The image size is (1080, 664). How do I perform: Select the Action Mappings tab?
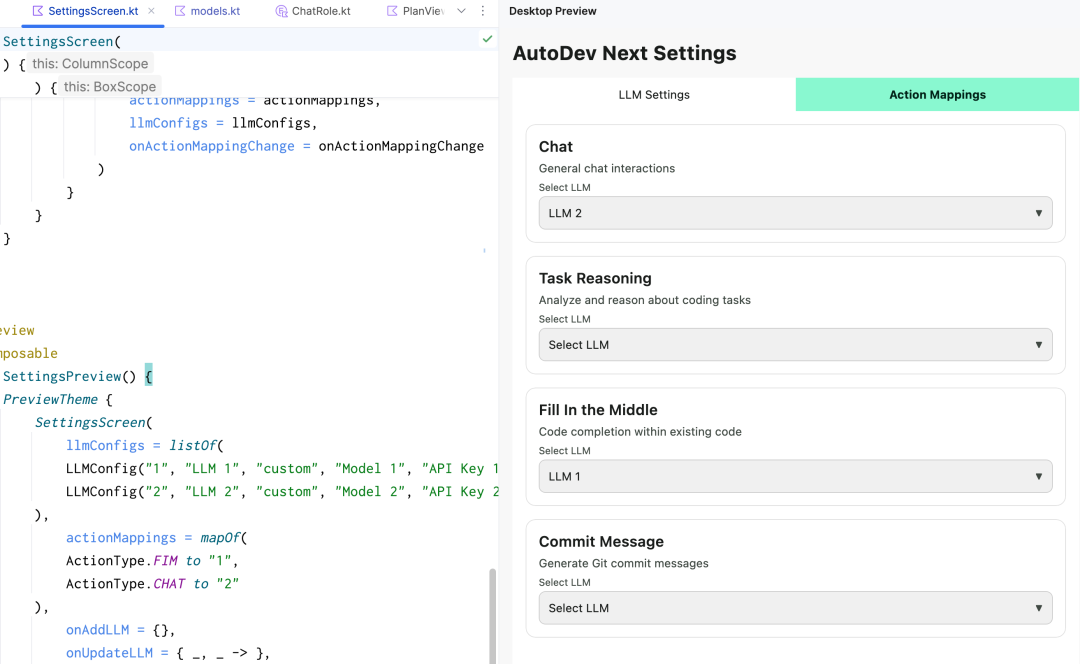click(937, 94)
